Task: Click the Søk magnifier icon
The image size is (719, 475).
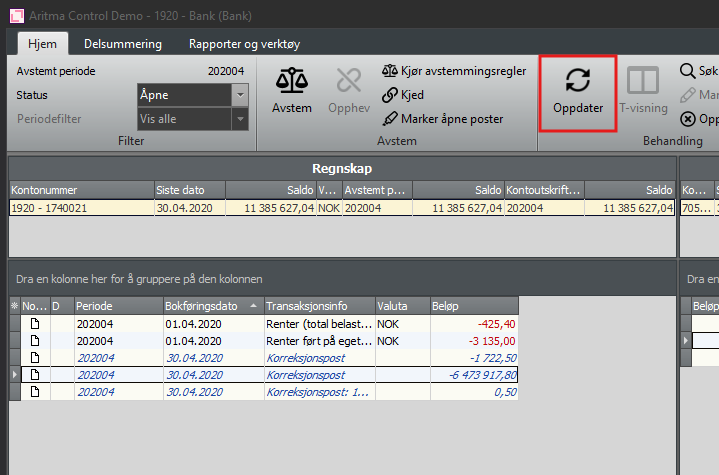Action: coord(688,71)
